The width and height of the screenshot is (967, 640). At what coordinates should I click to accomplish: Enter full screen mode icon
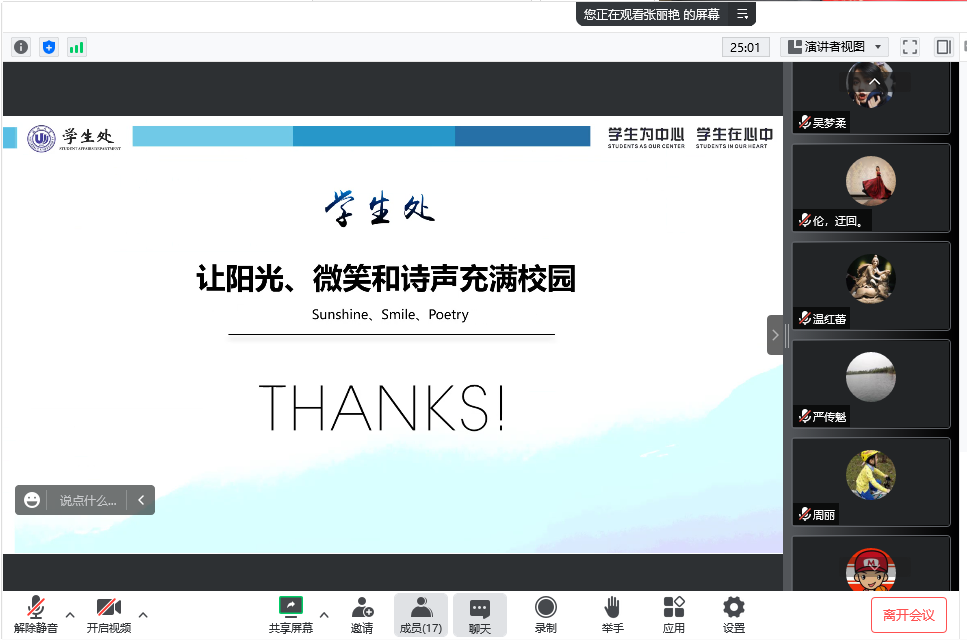910,47
